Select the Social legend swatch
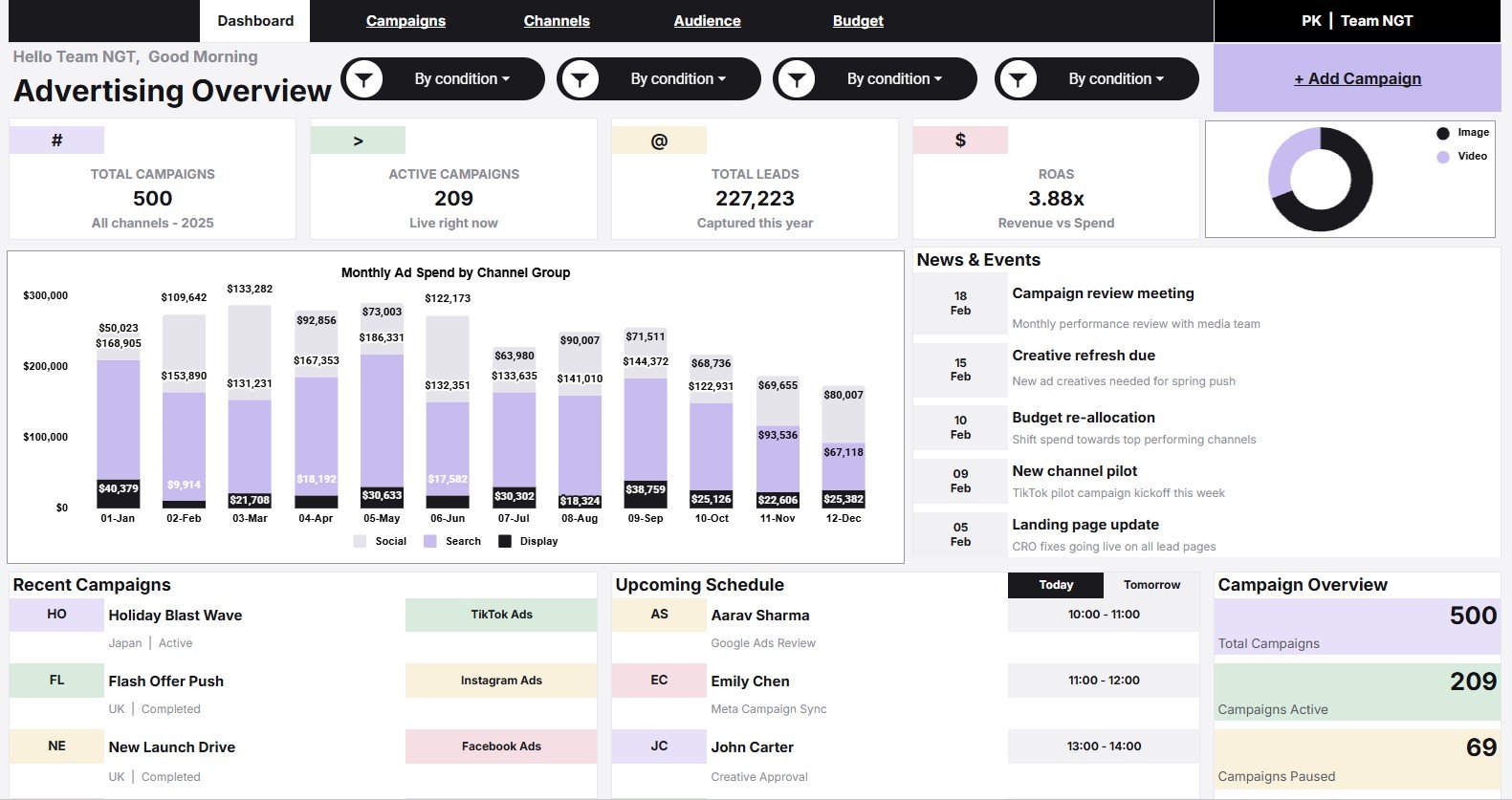The width and height of the screenshot is (1512, 800). click(360, 541)
